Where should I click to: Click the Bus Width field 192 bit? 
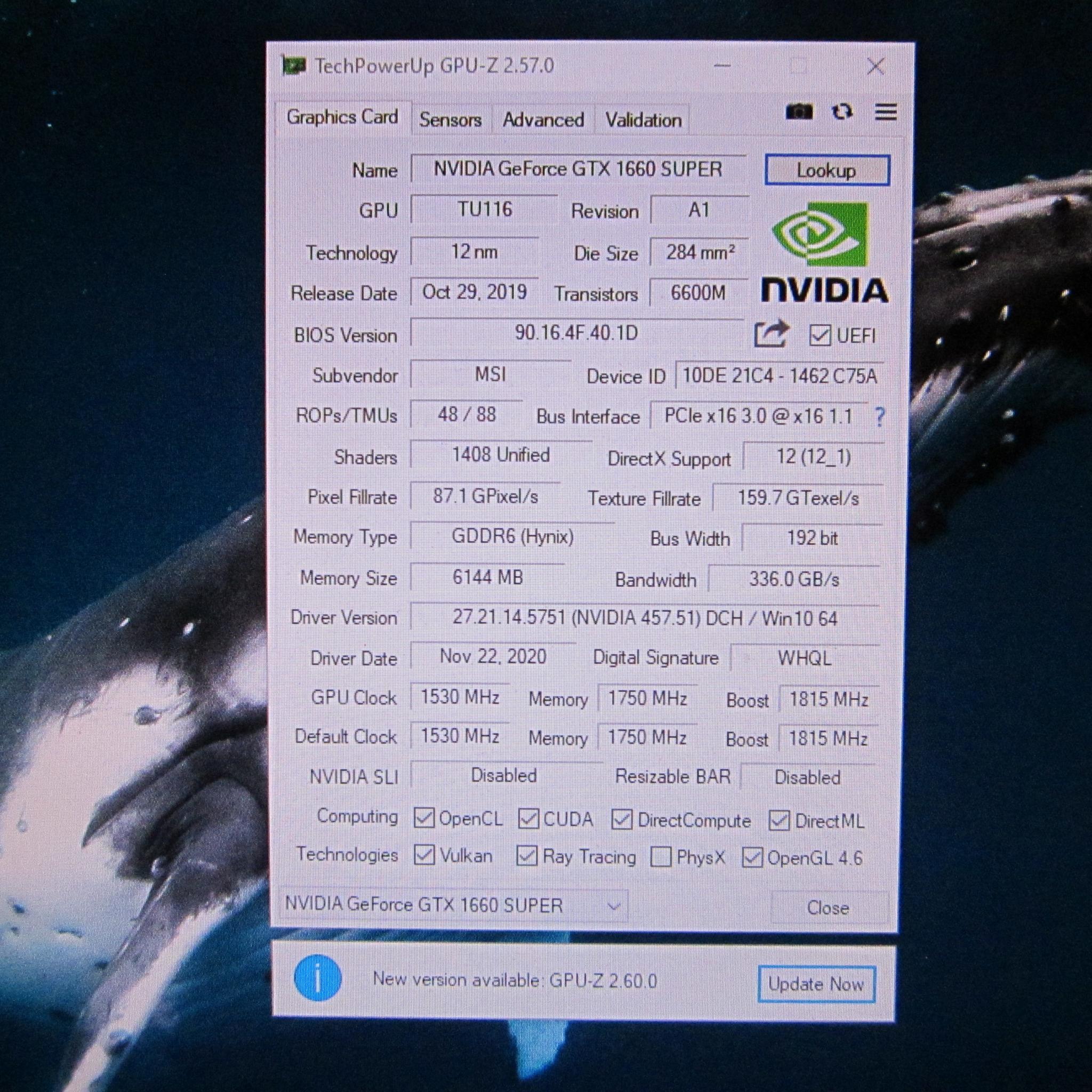pos(812,538)
